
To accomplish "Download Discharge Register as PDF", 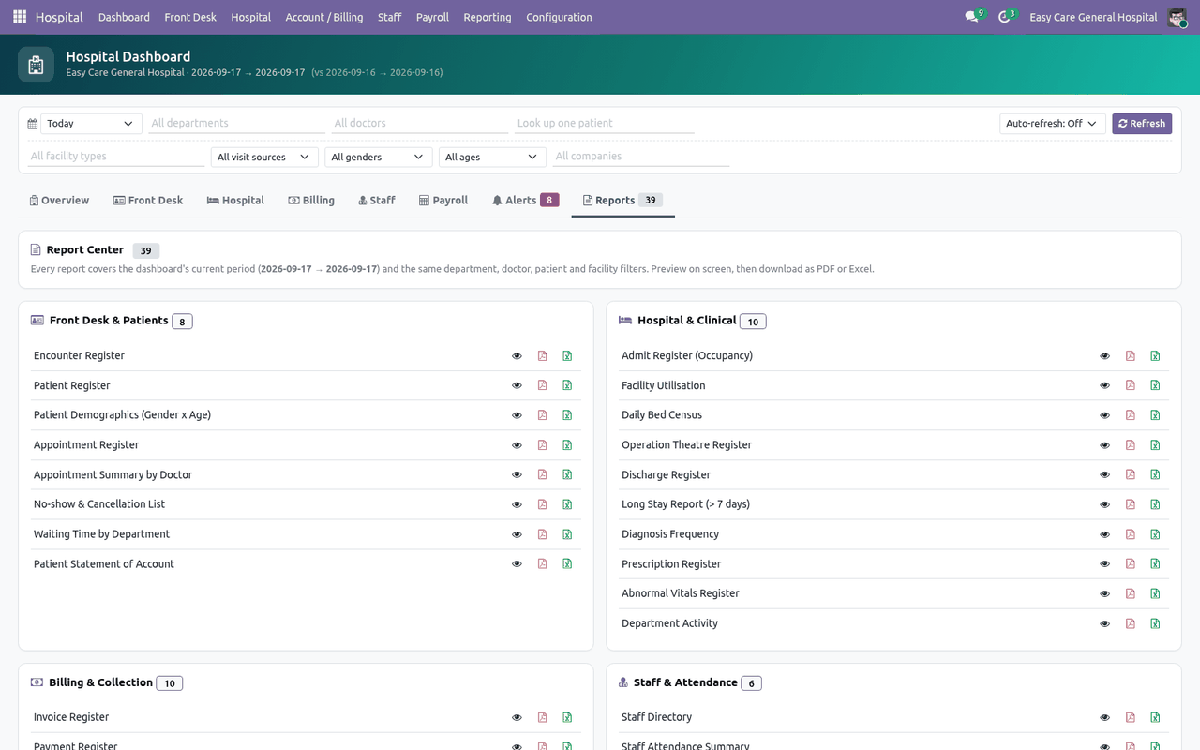I will pos(1130,475).
